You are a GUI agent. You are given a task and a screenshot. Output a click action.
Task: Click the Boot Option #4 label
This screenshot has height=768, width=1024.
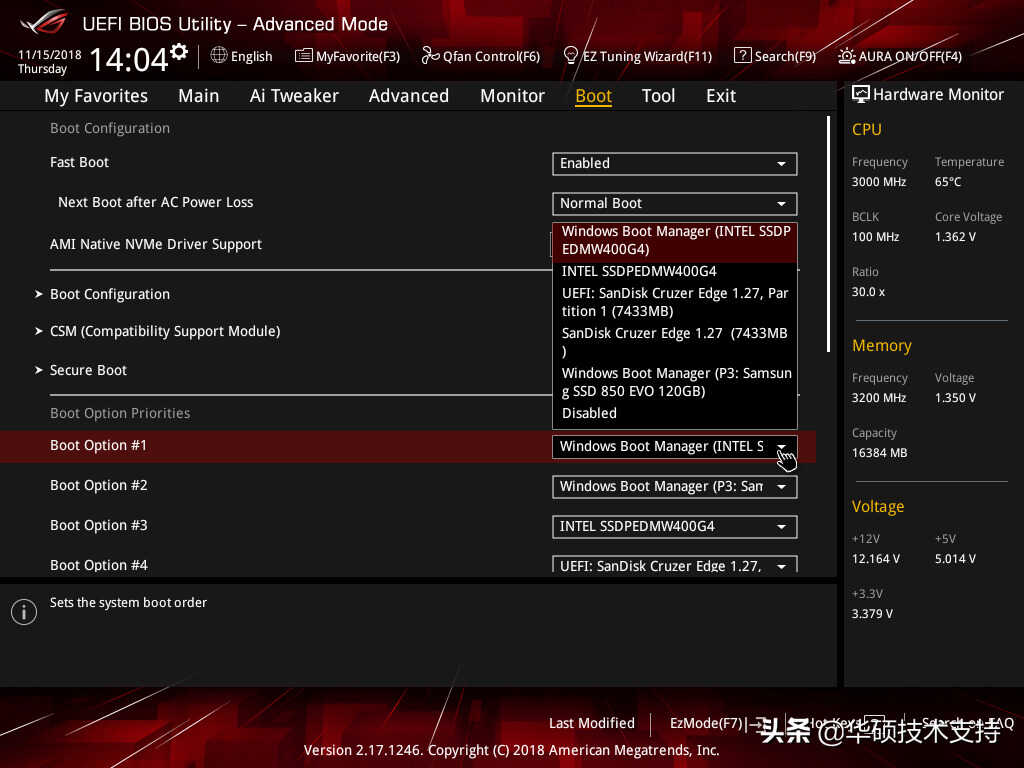tap(99, 565)
